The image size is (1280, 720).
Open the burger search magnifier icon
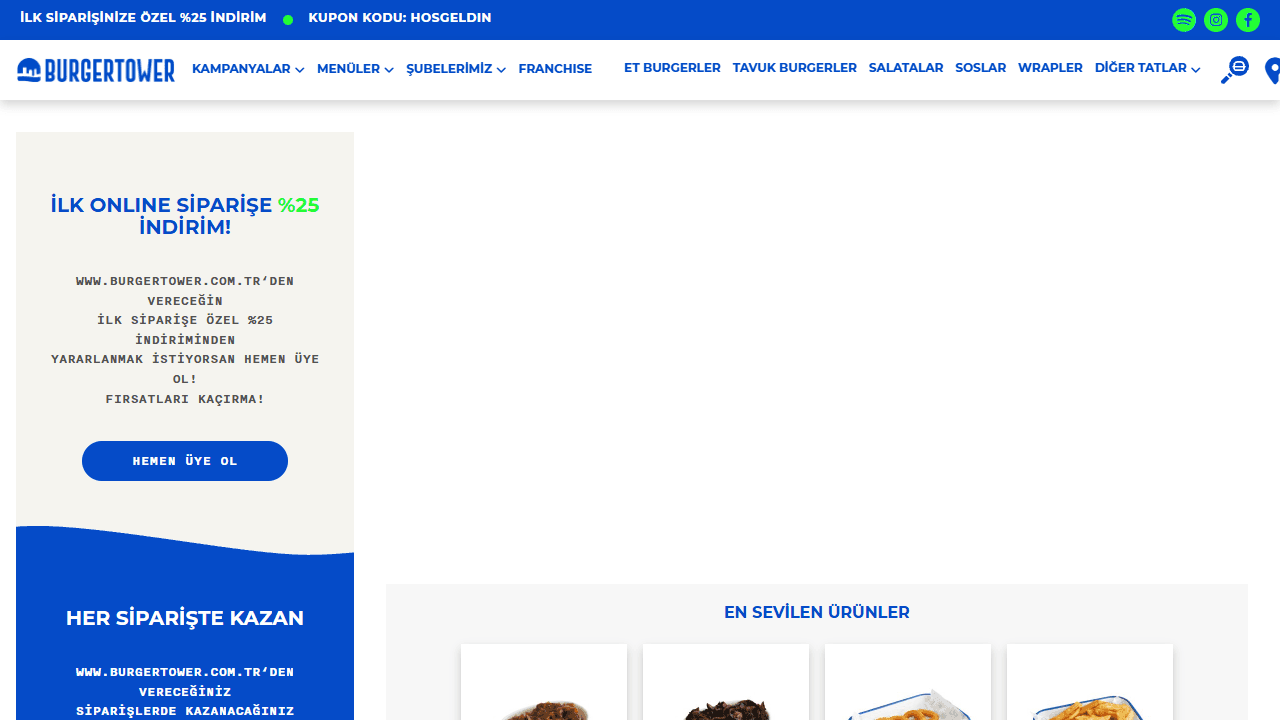[x=1234, y=70]
